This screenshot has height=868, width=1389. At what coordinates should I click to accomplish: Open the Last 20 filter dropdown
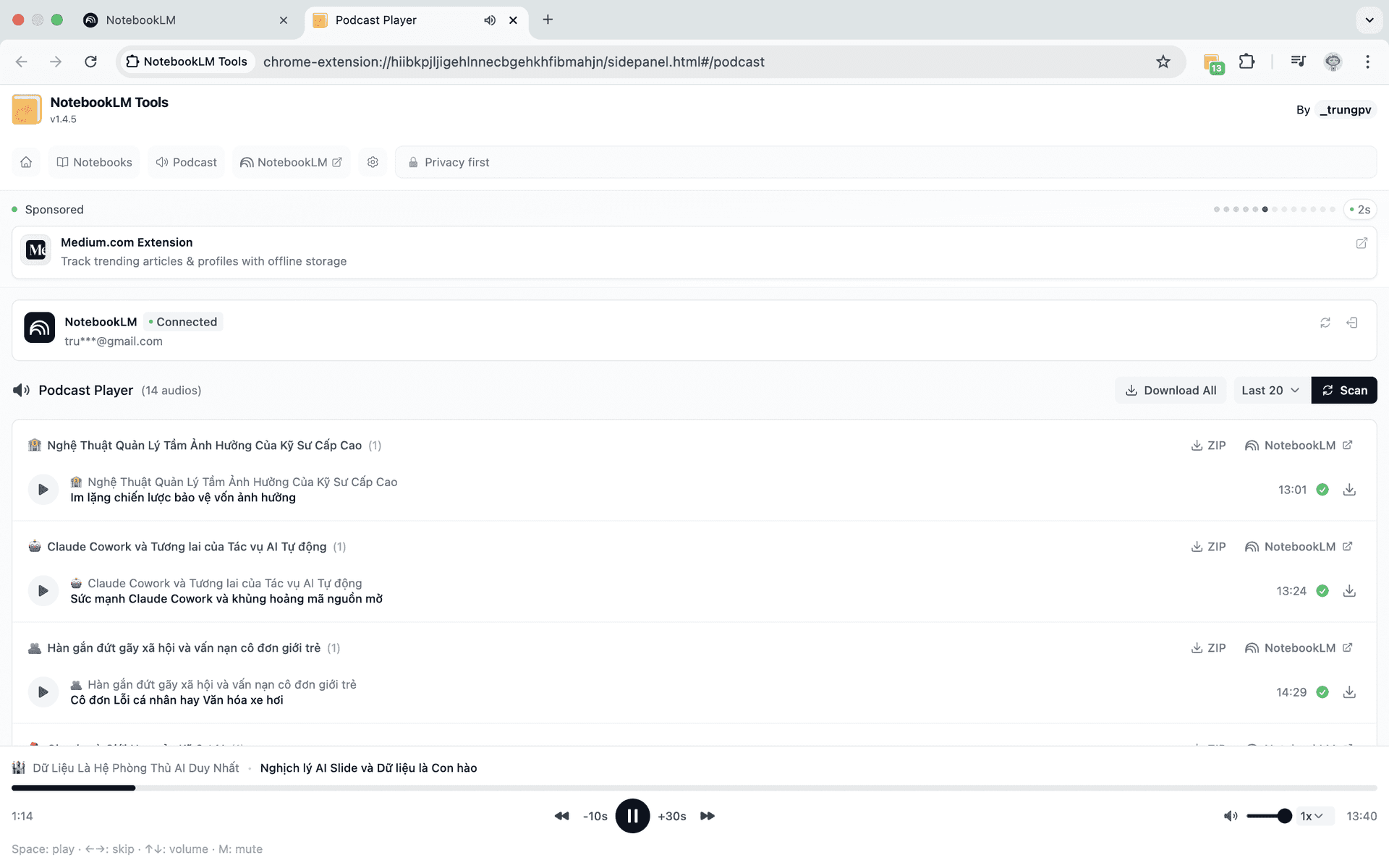pyautogui.click(x=1270, y=390)
